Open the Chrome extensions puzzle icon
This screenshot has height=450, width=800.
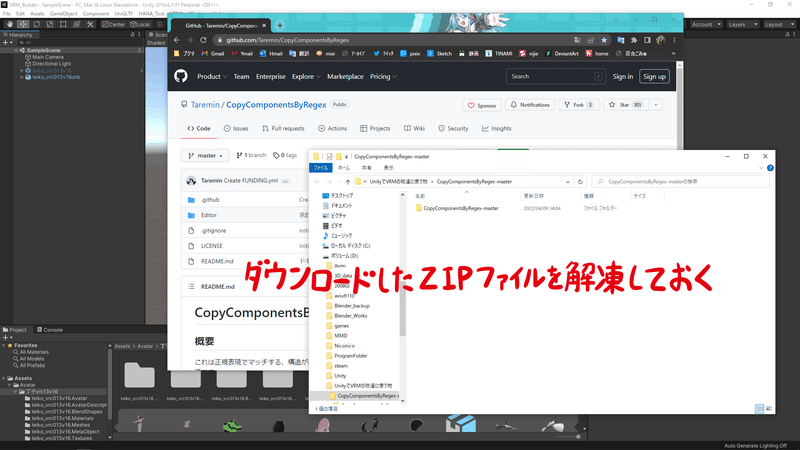634,40
